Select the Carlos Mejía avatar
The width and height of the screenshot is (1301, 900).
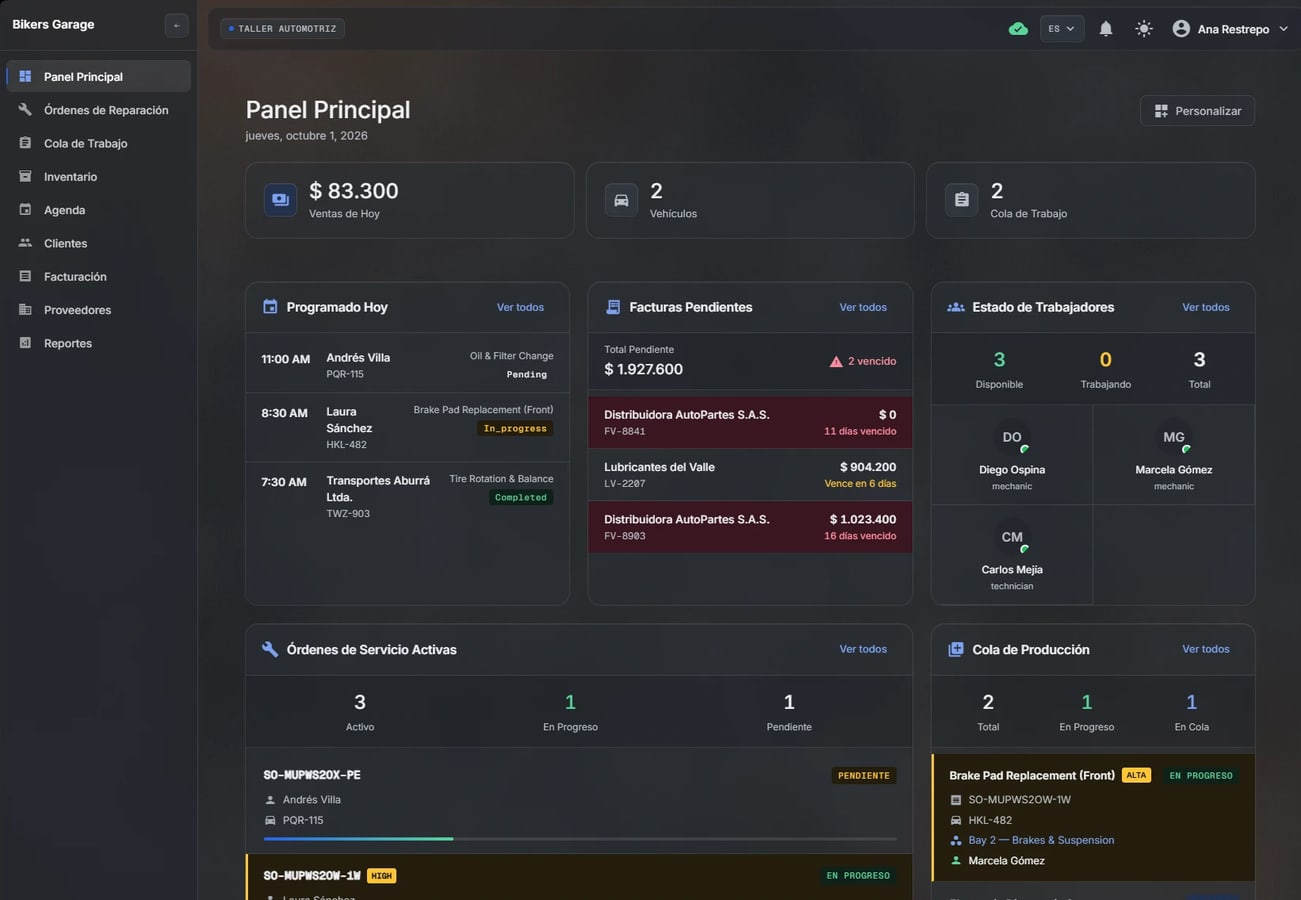(x=1012, y=537)
